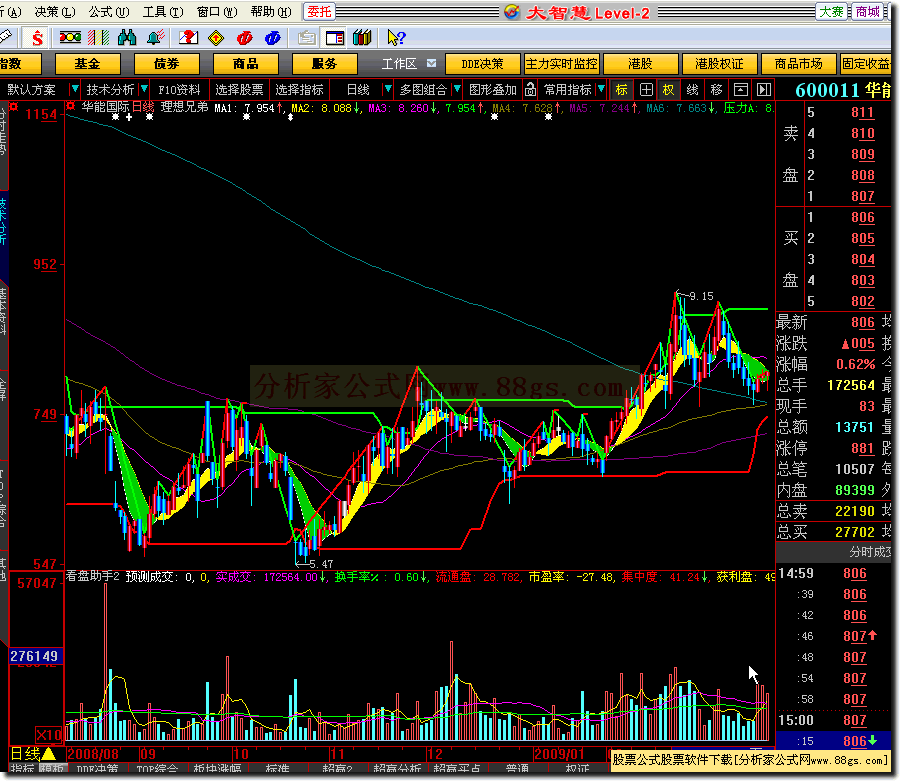
Task: Click the red circular info icon
Action: pyautogui.click(x=244, y=38)
